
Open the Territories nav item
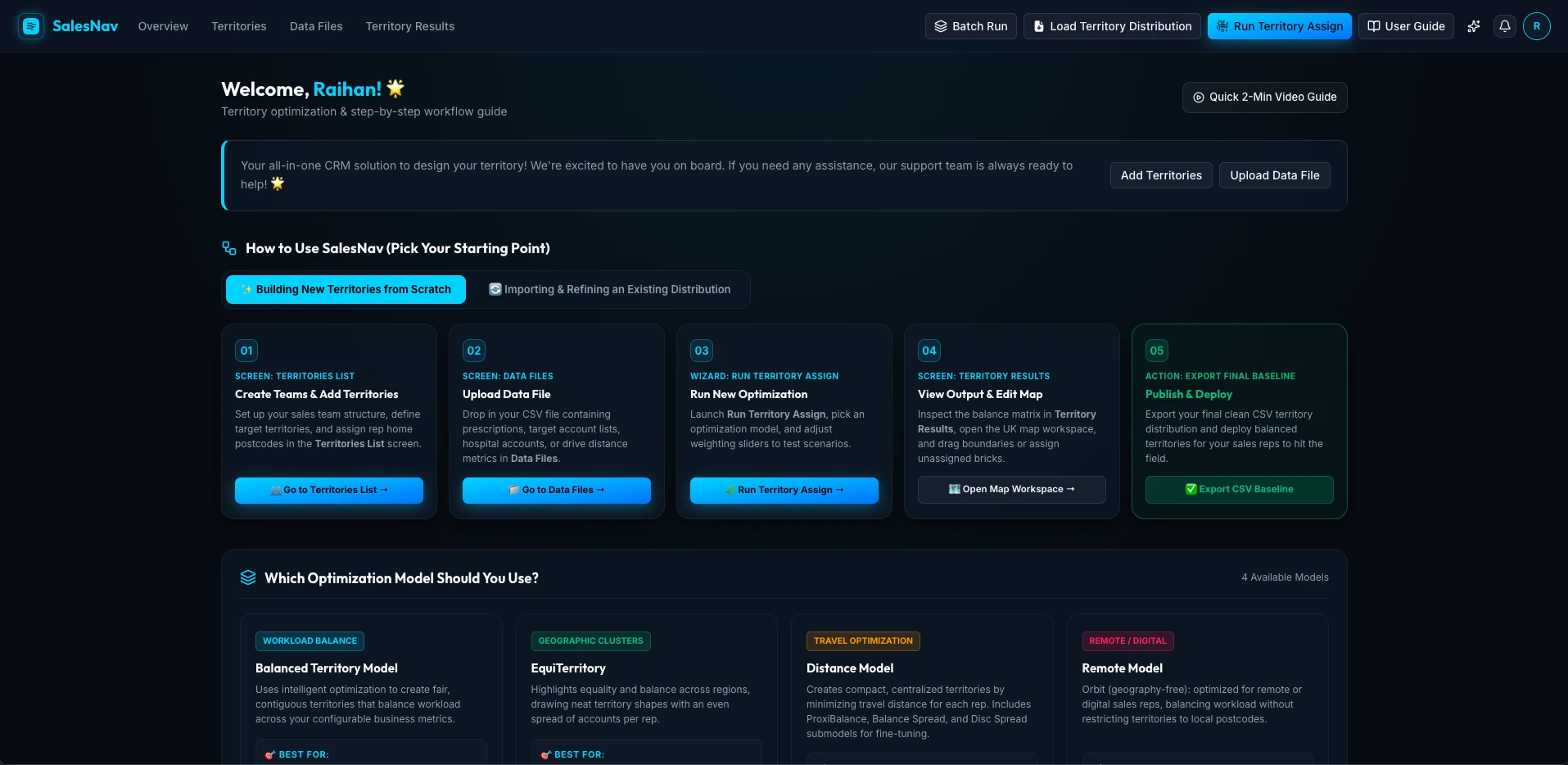click(x=239, y=26)
